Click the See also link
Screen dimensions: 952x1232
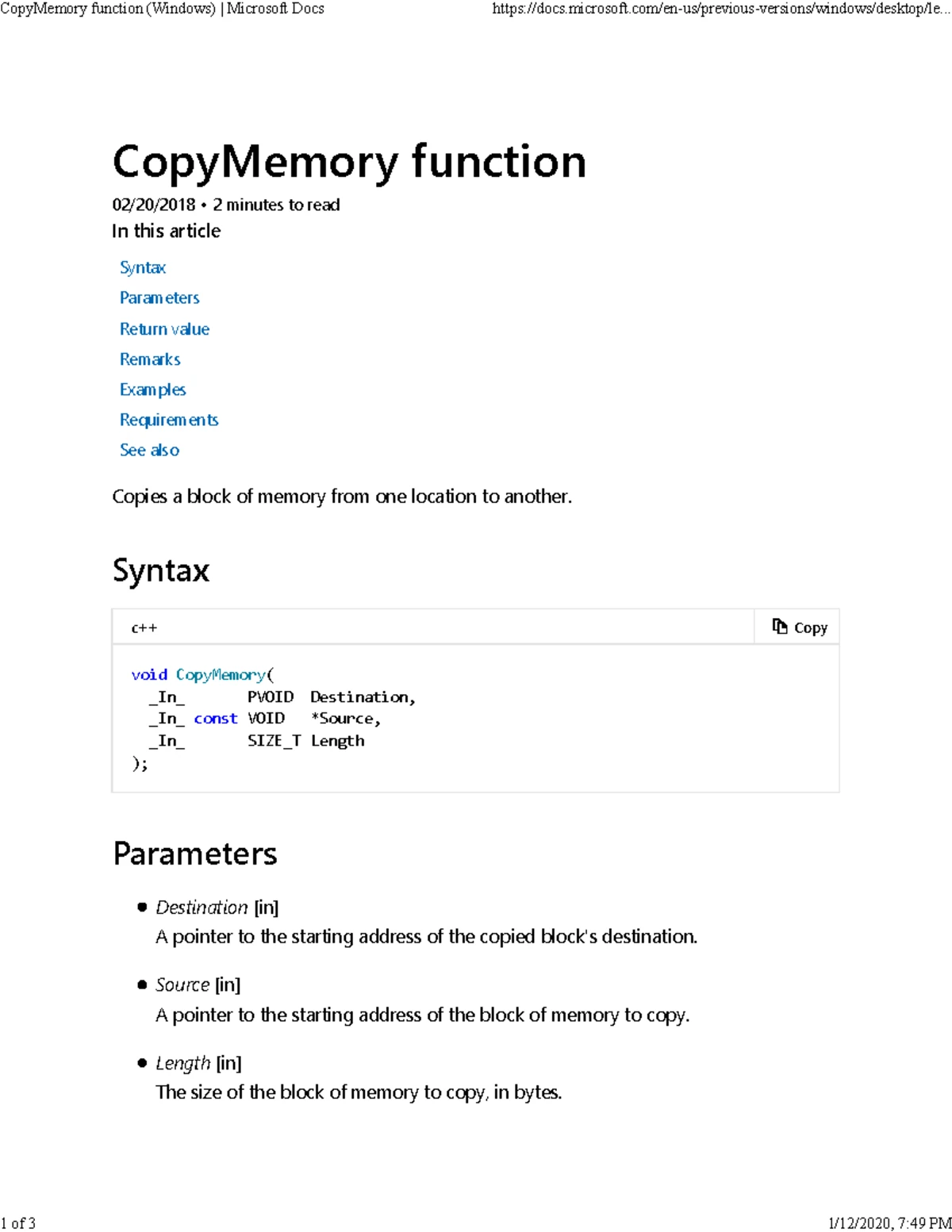pyautogui.click(x=149, y=450)
